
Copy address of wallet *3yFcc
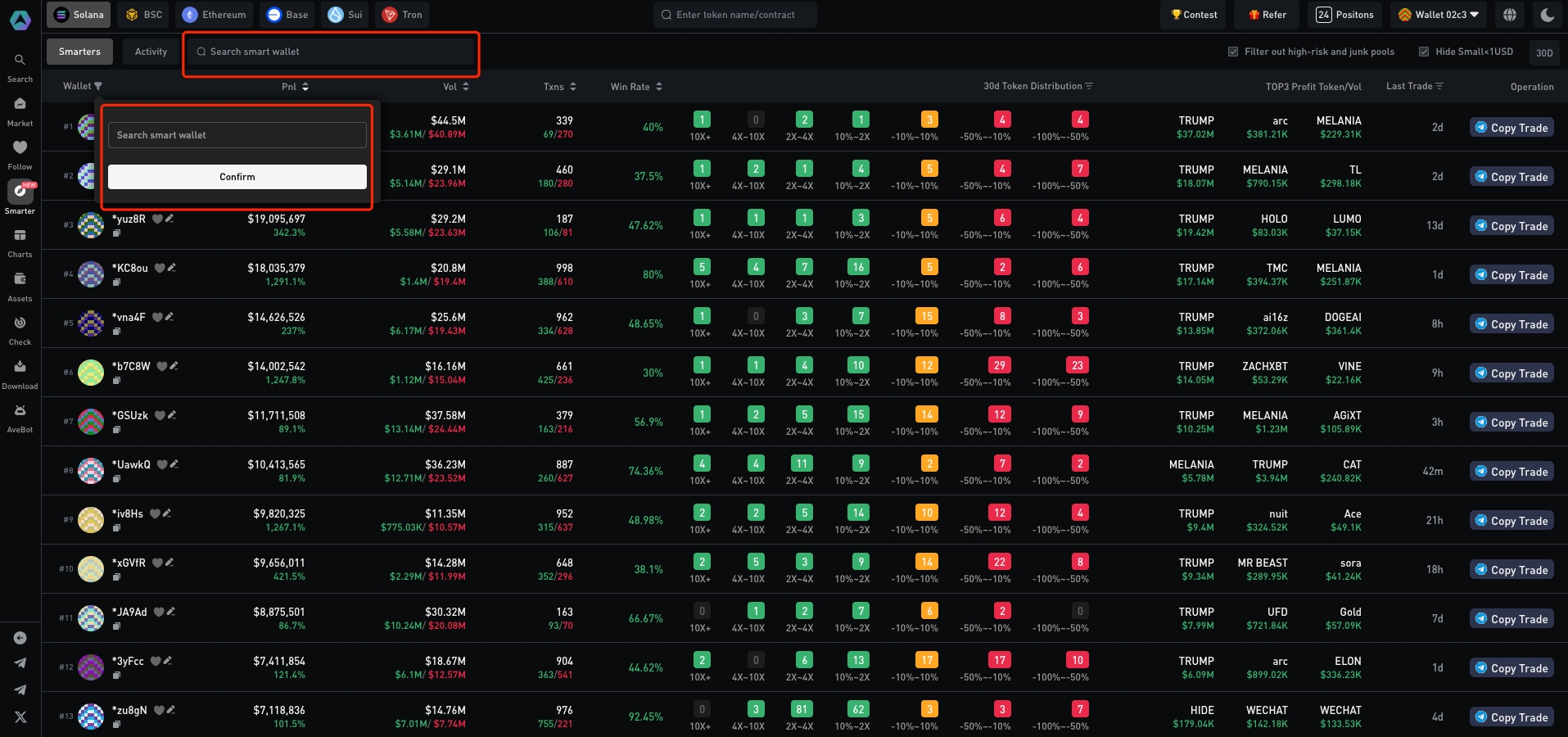click(x=116, y=676)
